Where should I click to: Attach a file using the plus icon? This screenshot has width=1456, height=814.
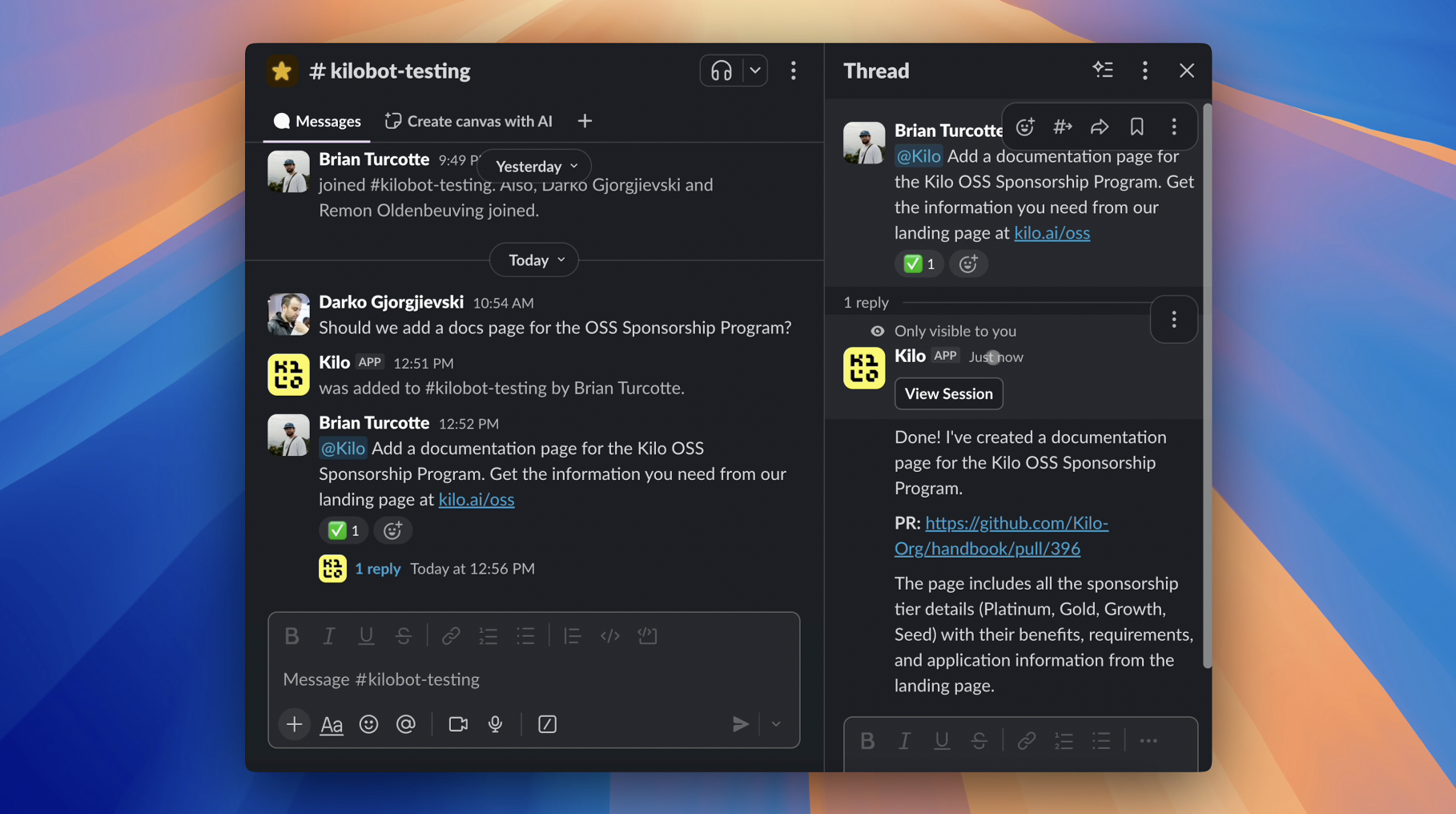(294, 723)
